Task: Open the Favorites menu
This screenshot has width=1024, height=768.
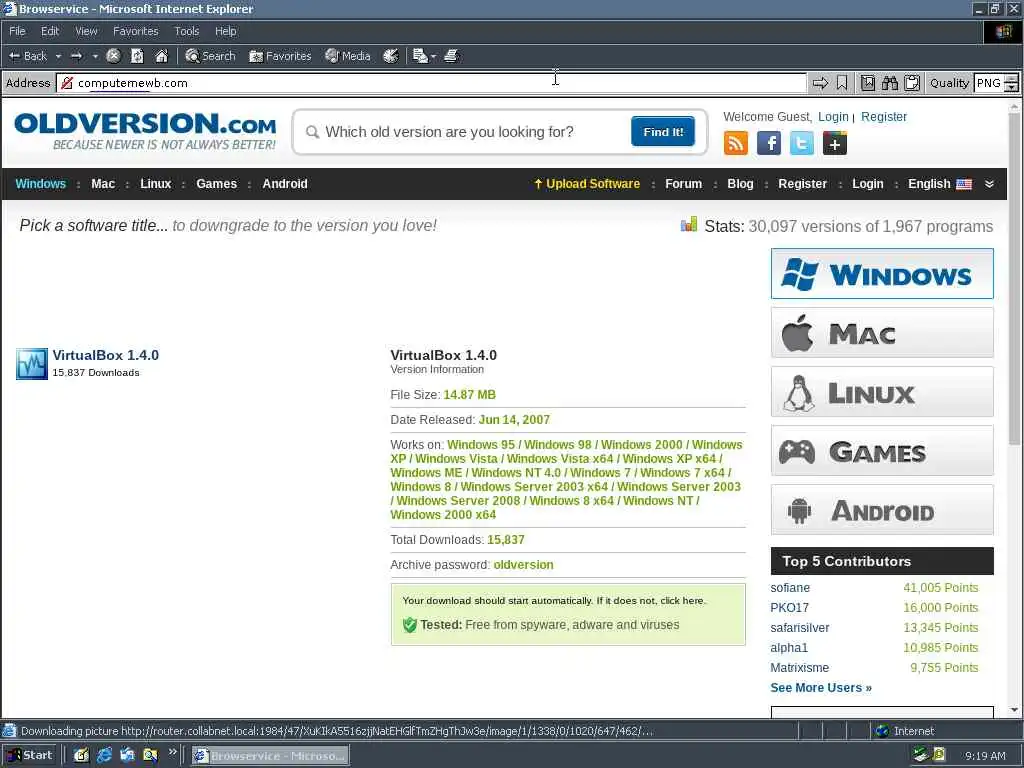Action: [136, 31]
